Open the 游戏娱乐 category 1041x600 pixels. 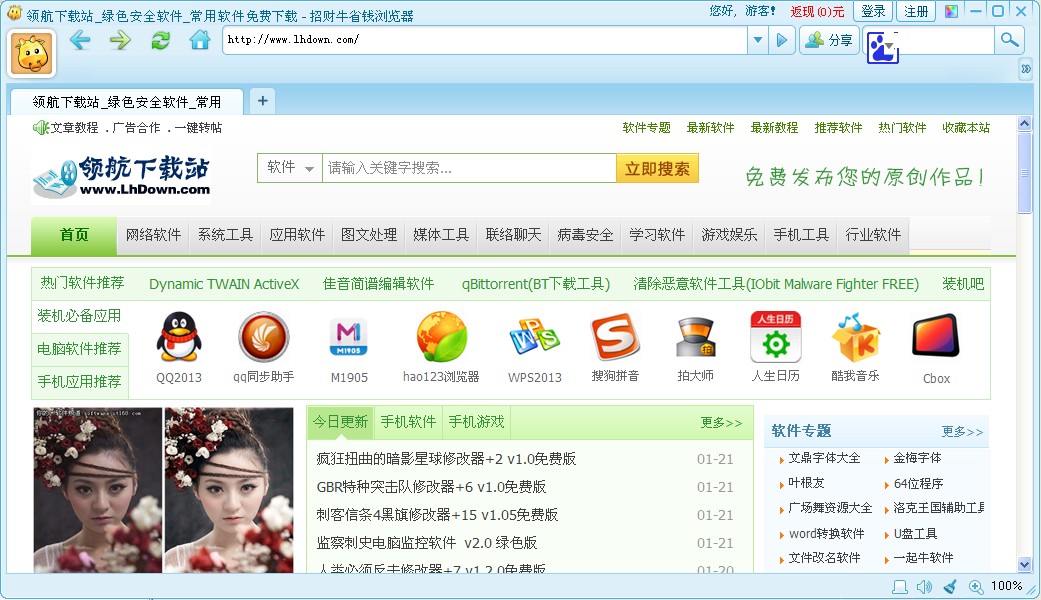point(729,235)
